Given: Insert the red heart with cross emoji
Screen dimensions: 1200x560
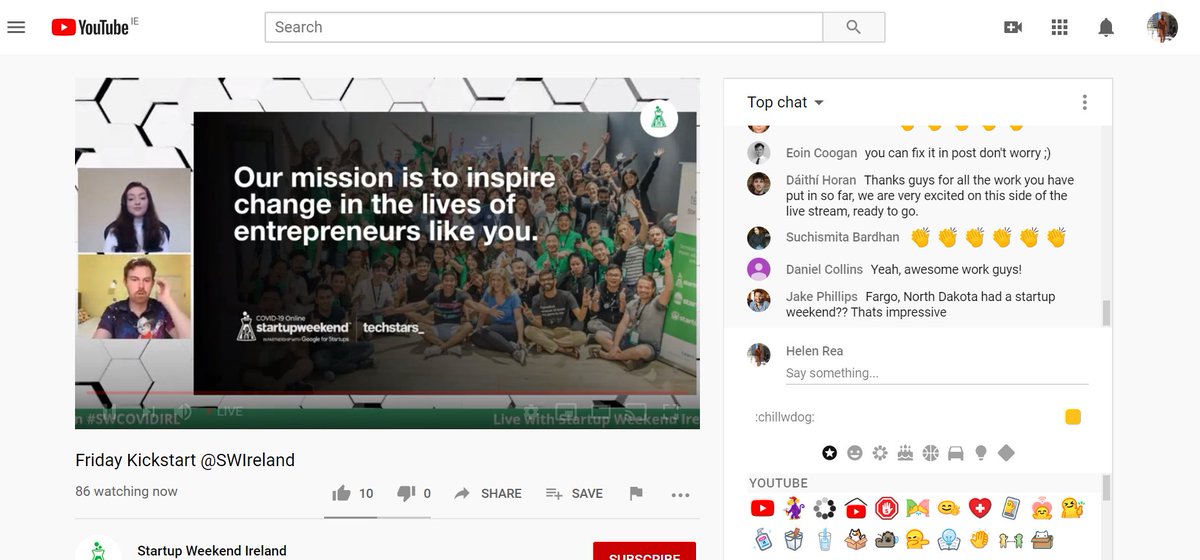Looking at the screenshot, I should pos(980,509).
